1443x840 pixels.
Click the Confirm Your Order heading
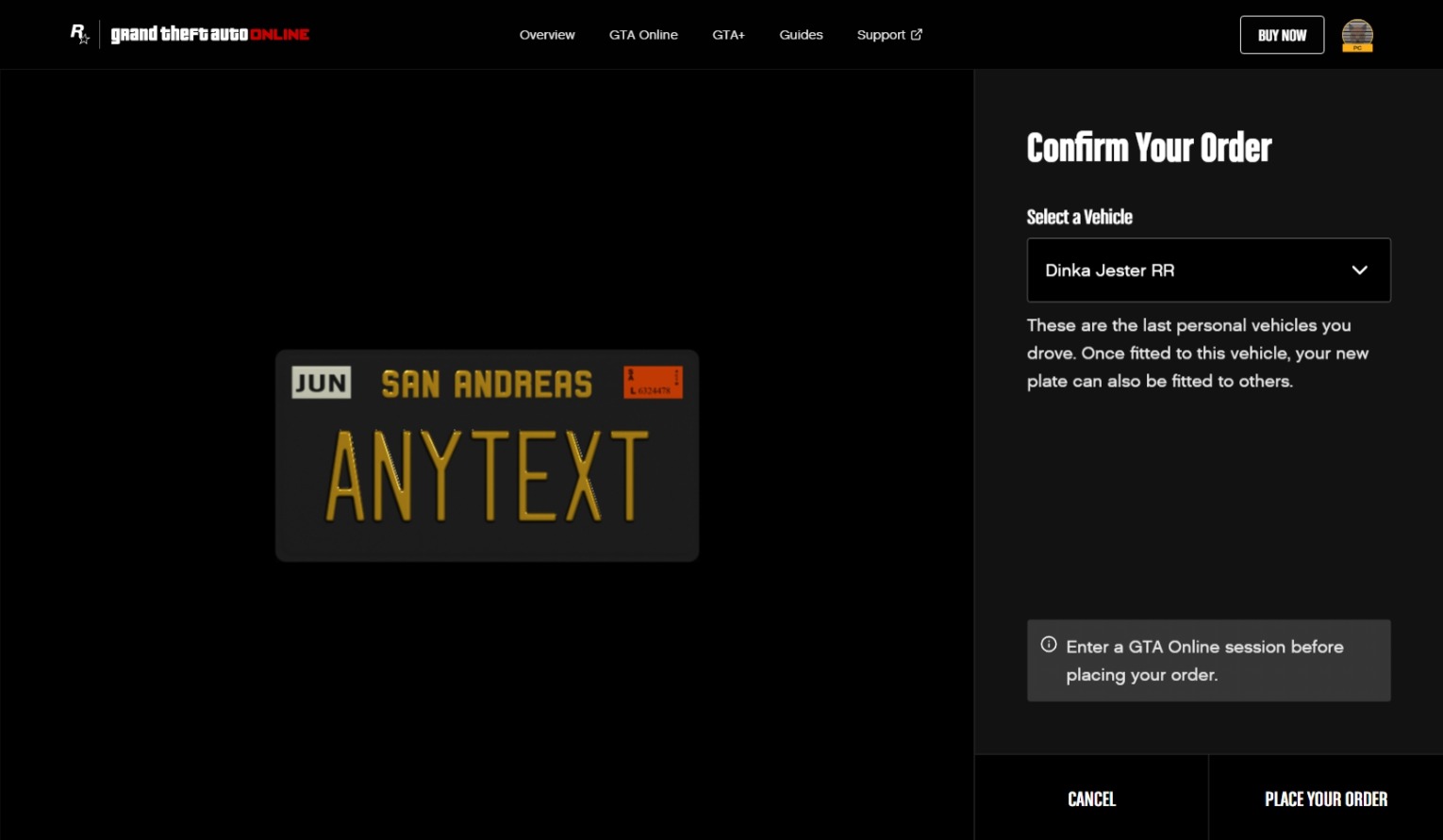(1149, 148)
